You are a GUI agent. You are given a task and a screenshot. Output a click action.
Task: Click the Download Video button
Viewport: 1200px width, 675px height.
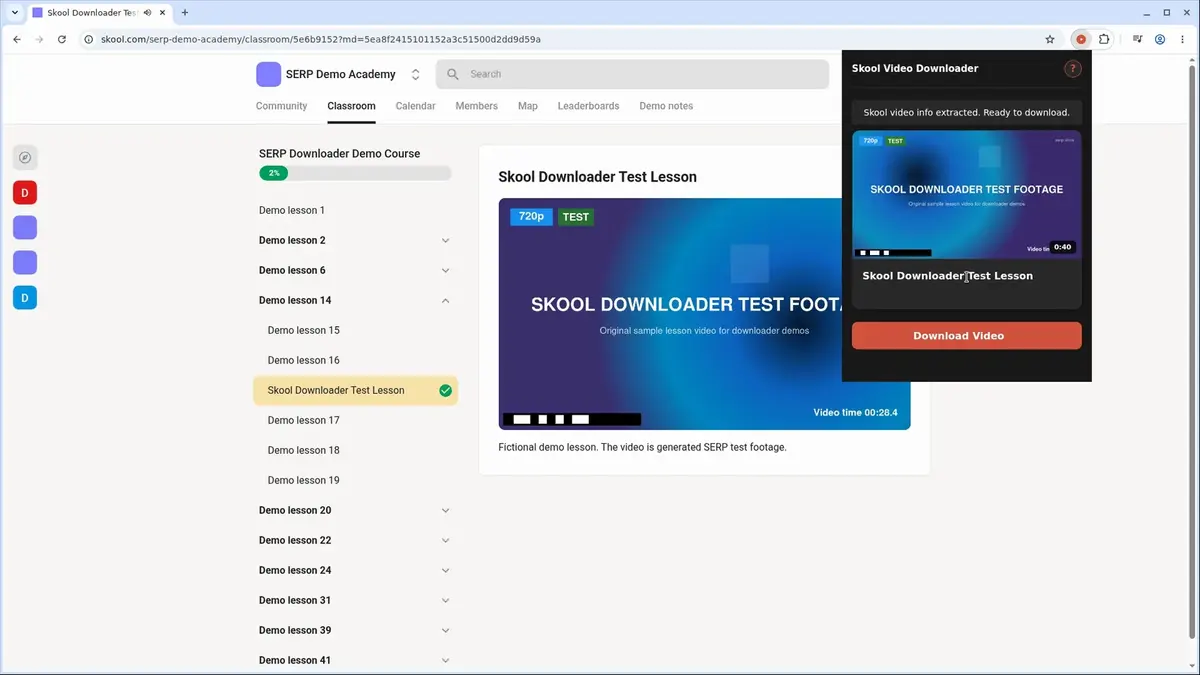tap(966, 336)
